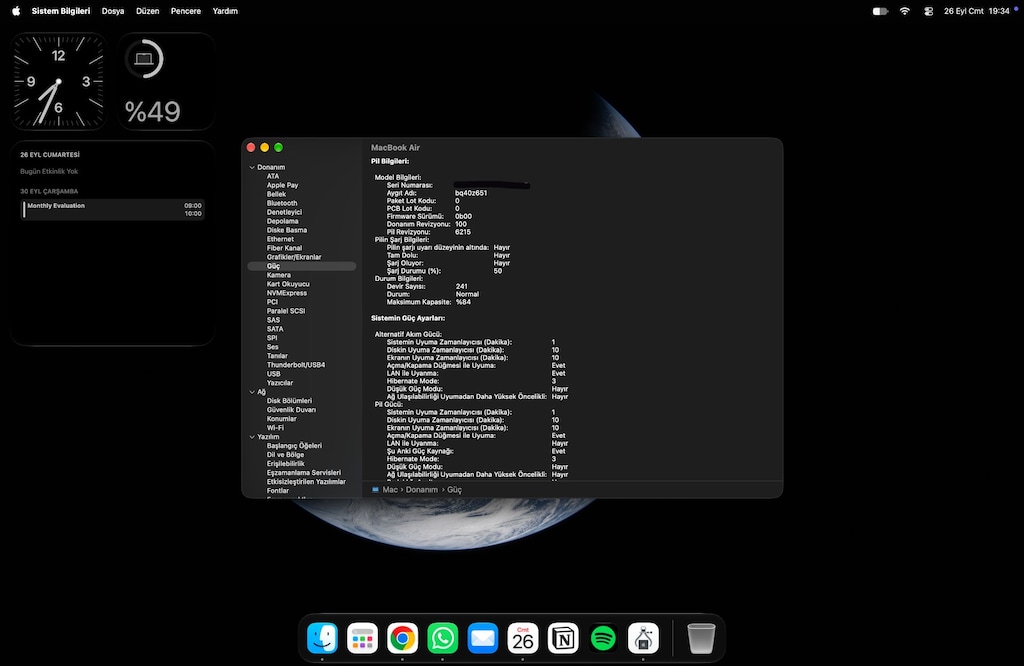
Task: Click Güç in the path bar
Action: [x=455, y=489]
